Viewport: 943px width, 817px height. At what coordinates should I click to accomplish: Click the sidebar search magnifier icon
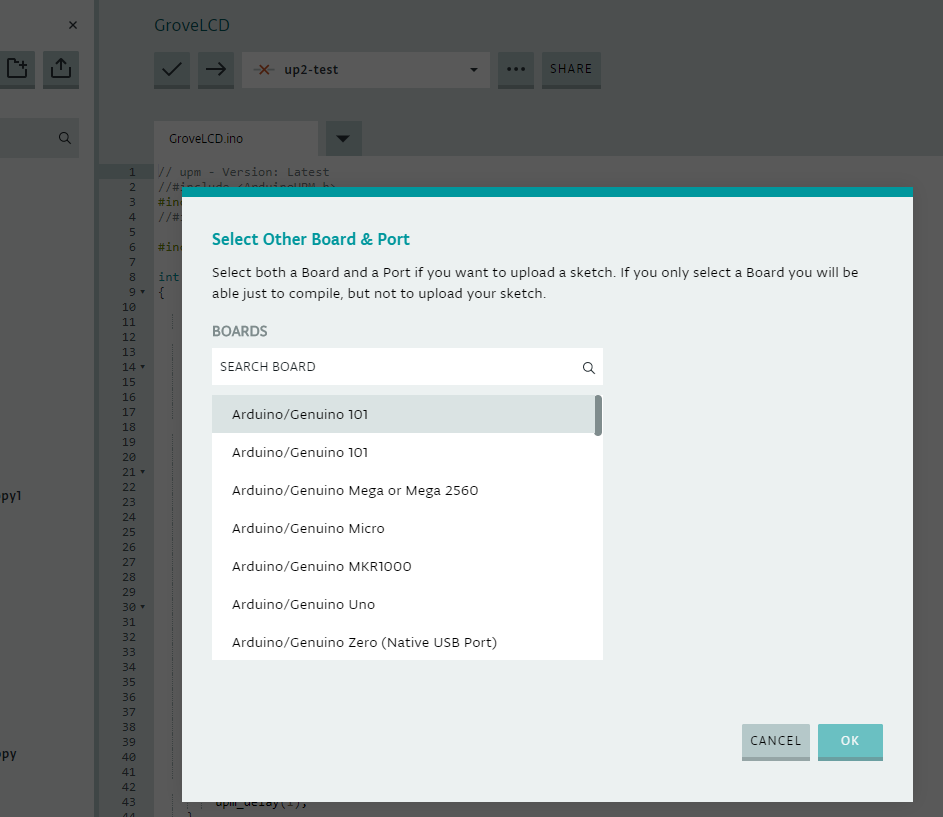coord(64,137)
